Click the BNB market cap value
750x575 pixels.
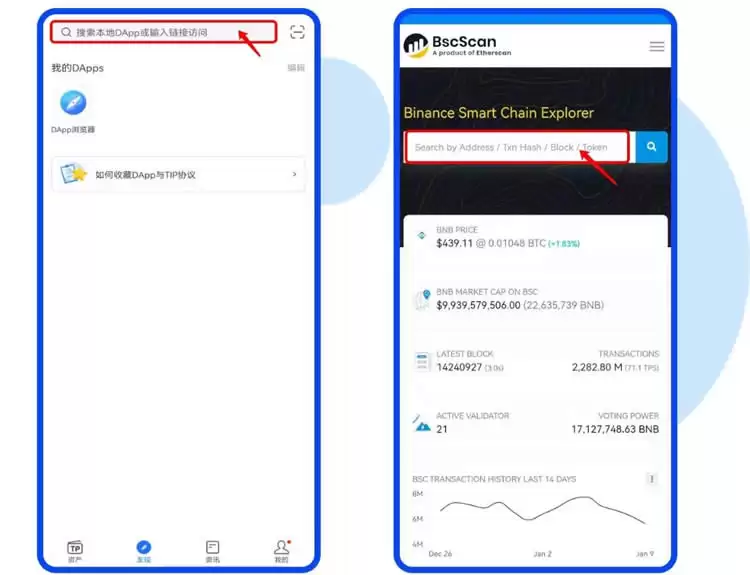(x=478, y=305)
